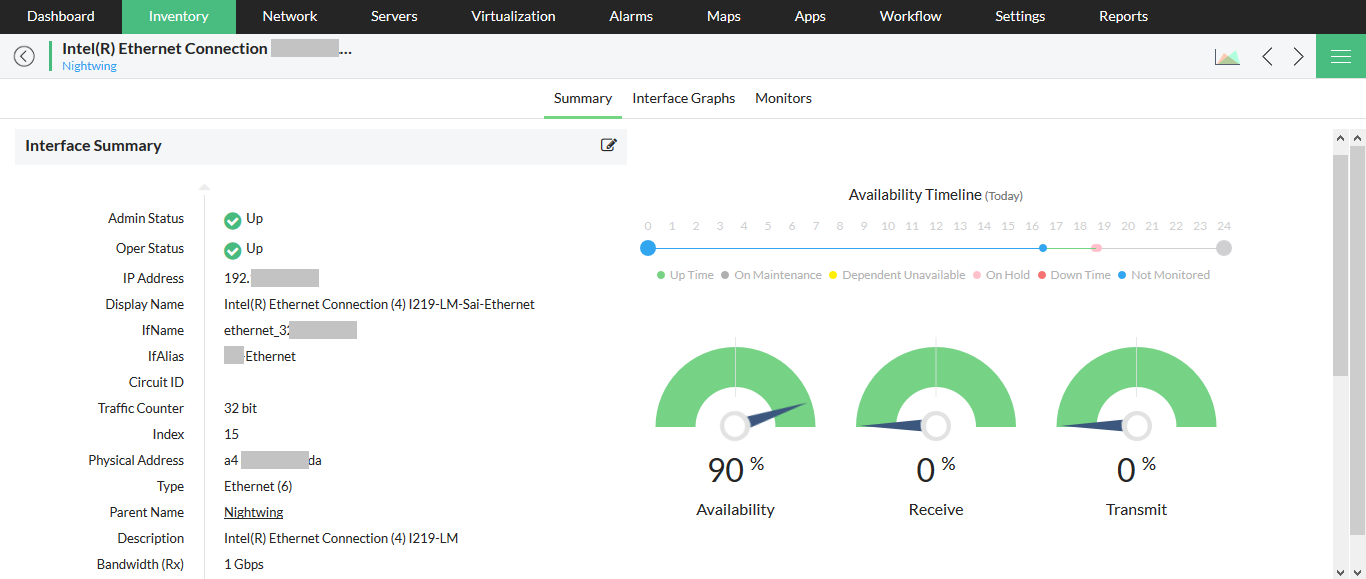Click the hamburger menu on the green header

point(1341,56)
